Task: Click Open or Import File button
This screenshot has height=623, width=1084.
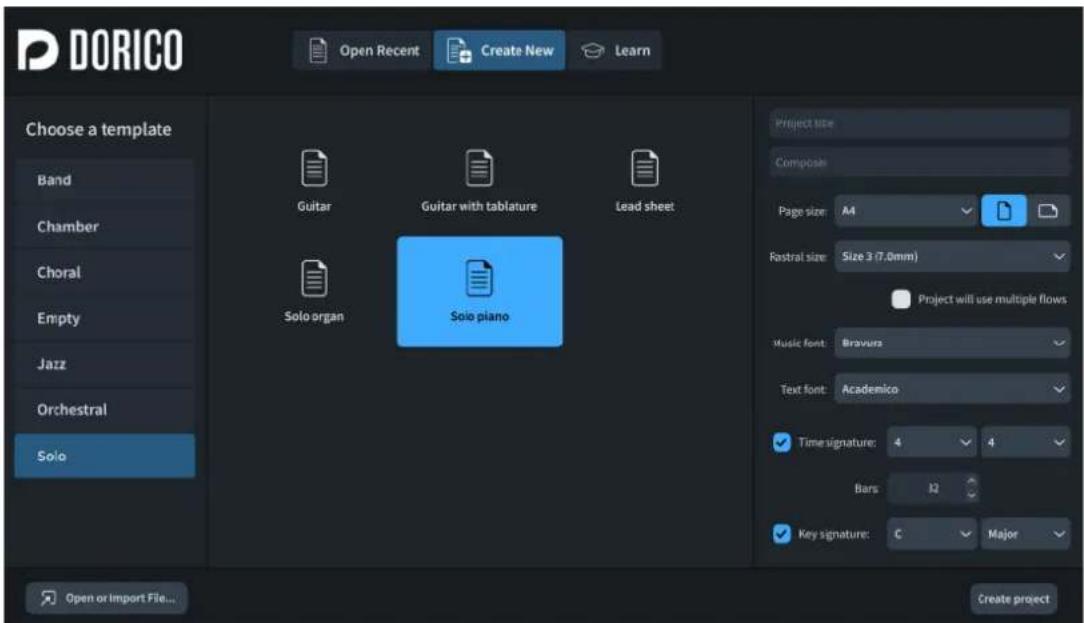Action: (106, 598)
